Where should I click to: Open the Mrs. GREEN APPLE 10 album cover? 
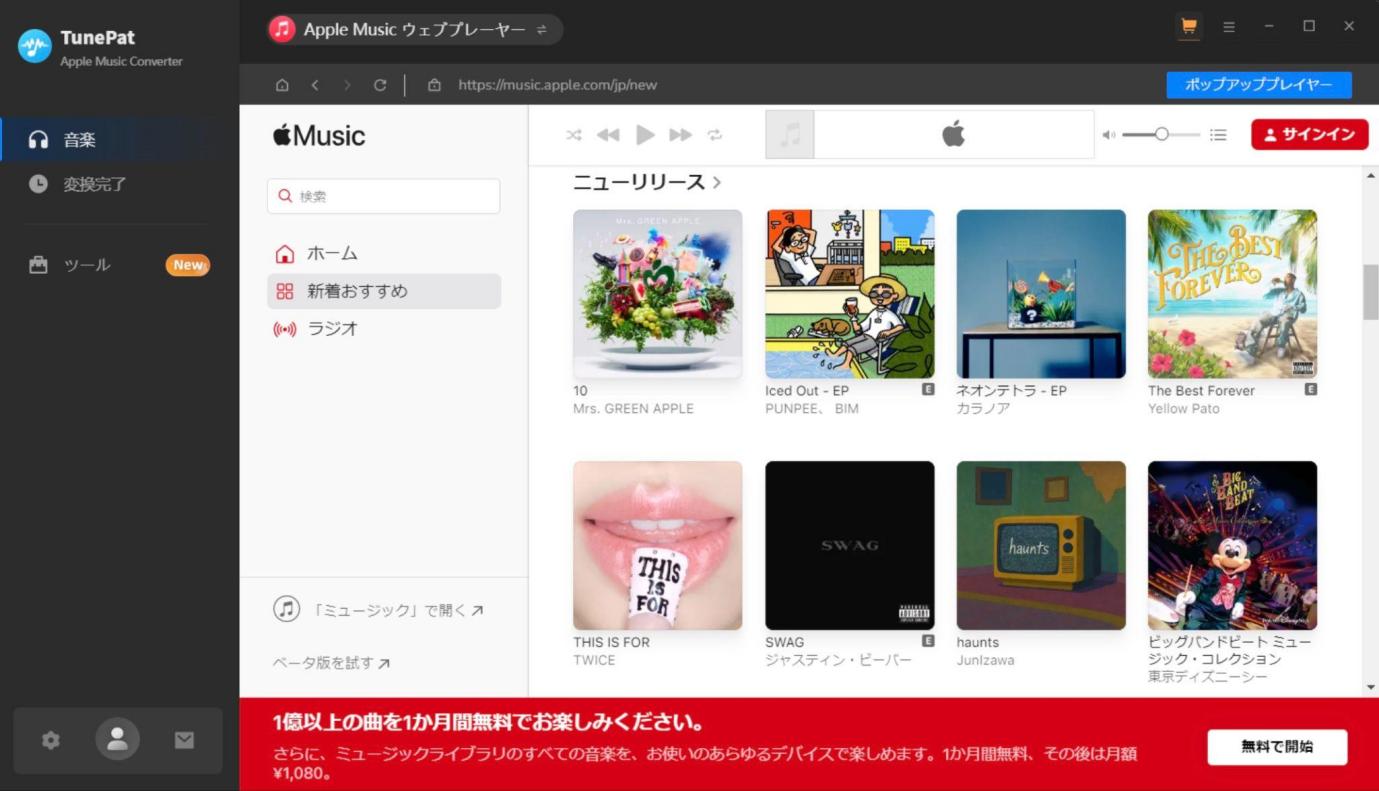pos(657,294)
